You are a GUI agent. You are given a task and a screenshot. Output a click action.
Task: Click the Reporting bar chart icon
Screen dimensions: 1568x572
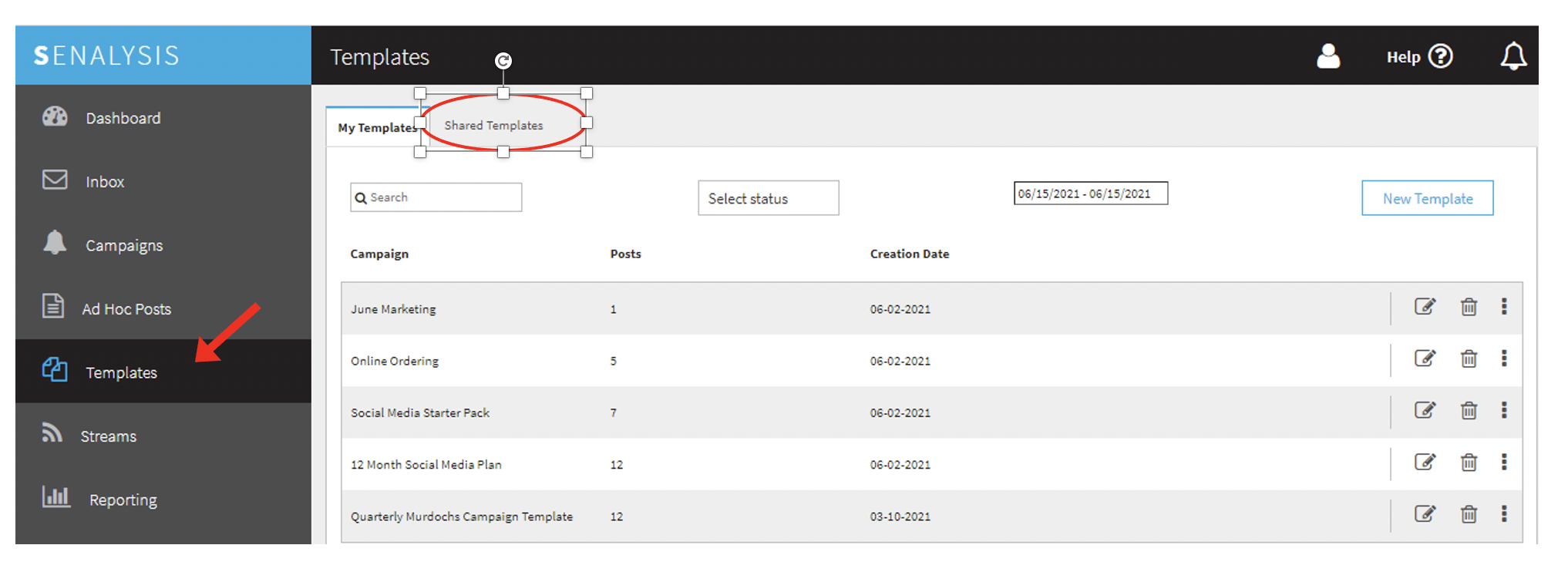(x=56, y=496)
